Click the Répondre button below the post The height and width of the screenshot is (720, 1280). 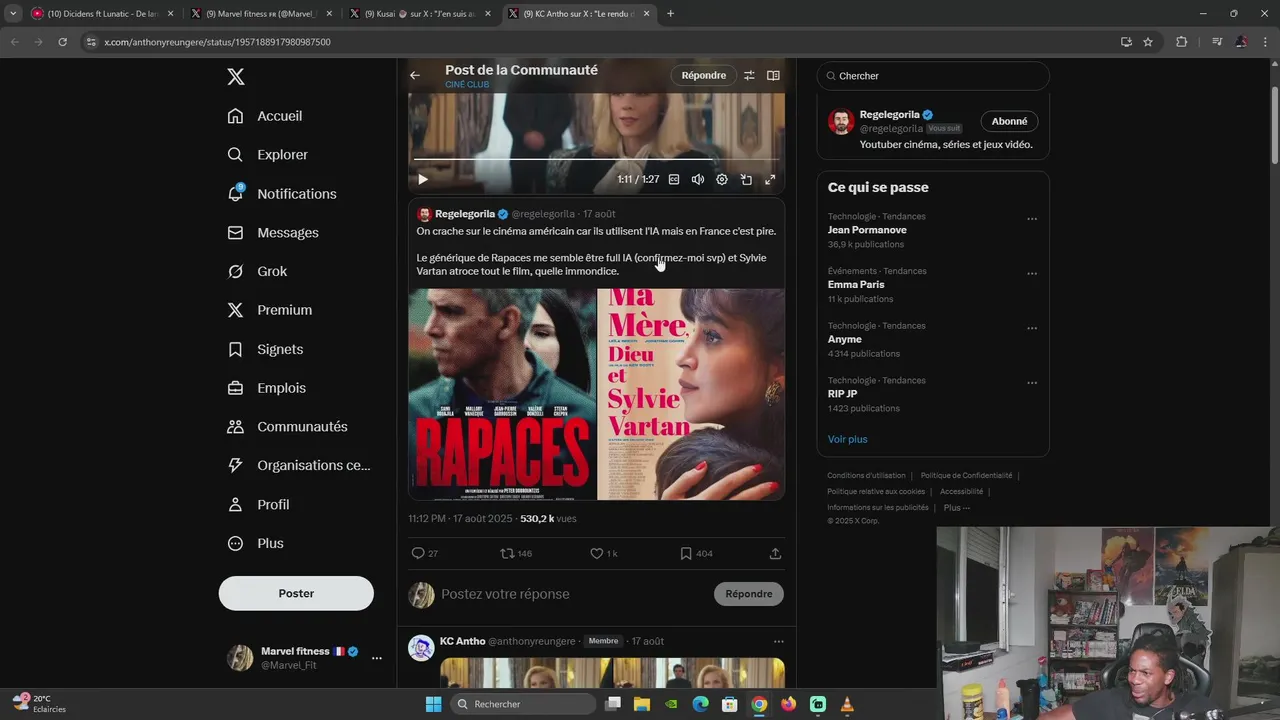tap(749, 594)
